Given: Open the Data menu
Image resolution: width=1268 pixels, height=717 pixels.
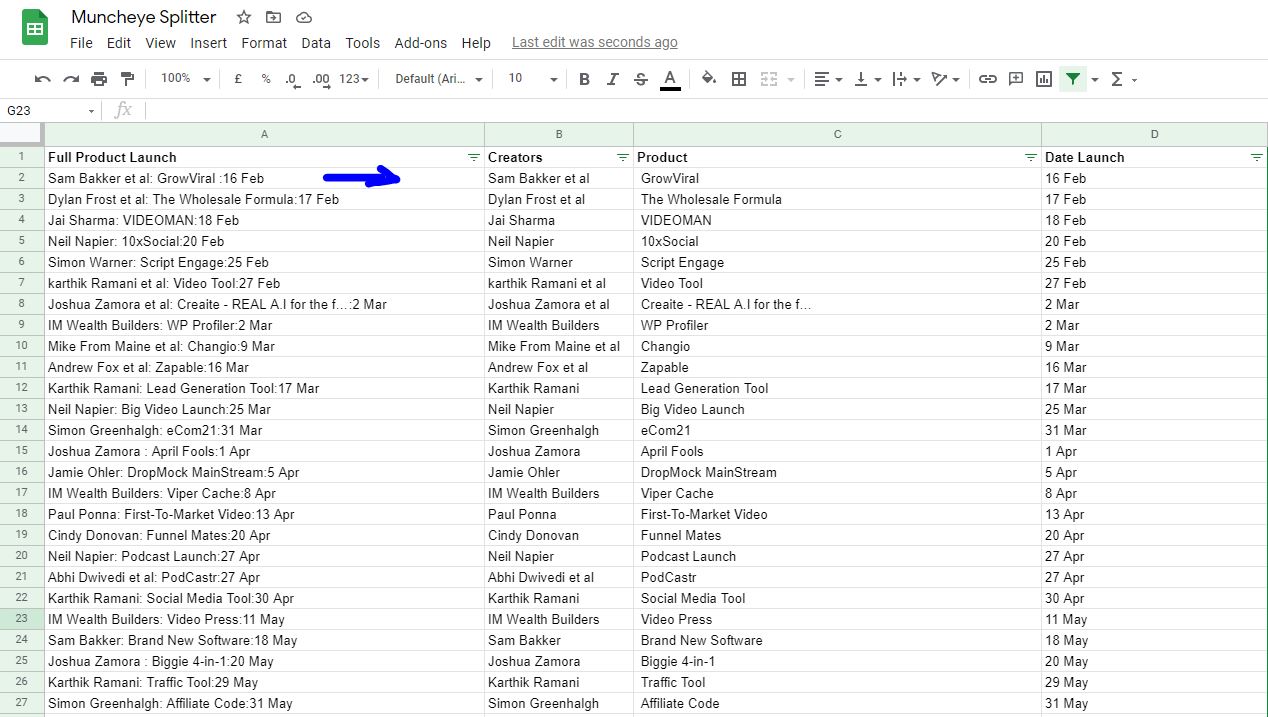Looking at the screenshot, I should [316, 43].
